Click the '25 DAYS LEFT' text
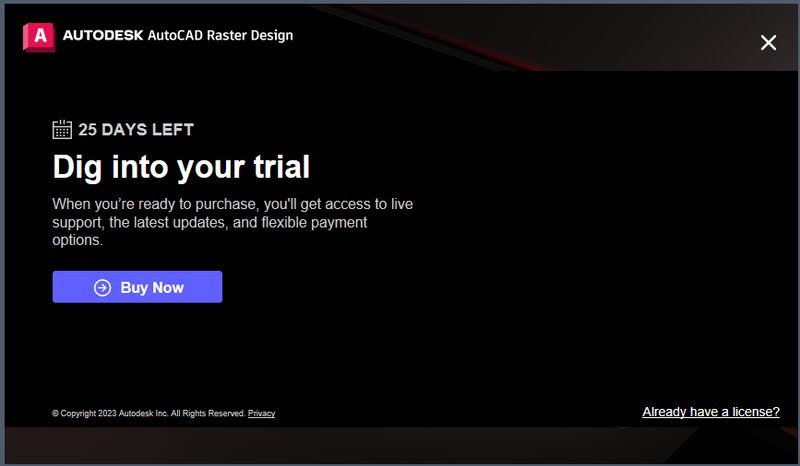Image resolution: width=800 pixels, height=466 pixels. (136, 130)
